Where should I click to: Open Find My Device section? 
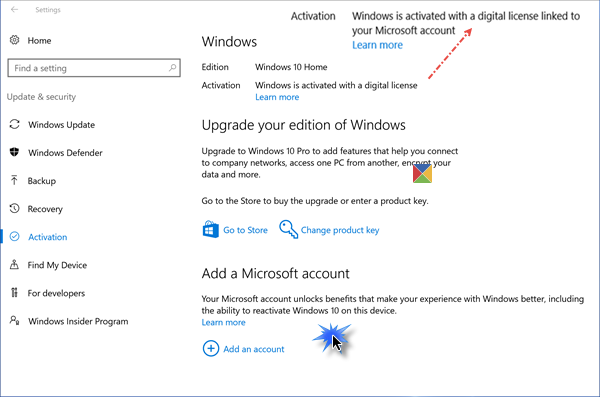(x=57, y=265)
